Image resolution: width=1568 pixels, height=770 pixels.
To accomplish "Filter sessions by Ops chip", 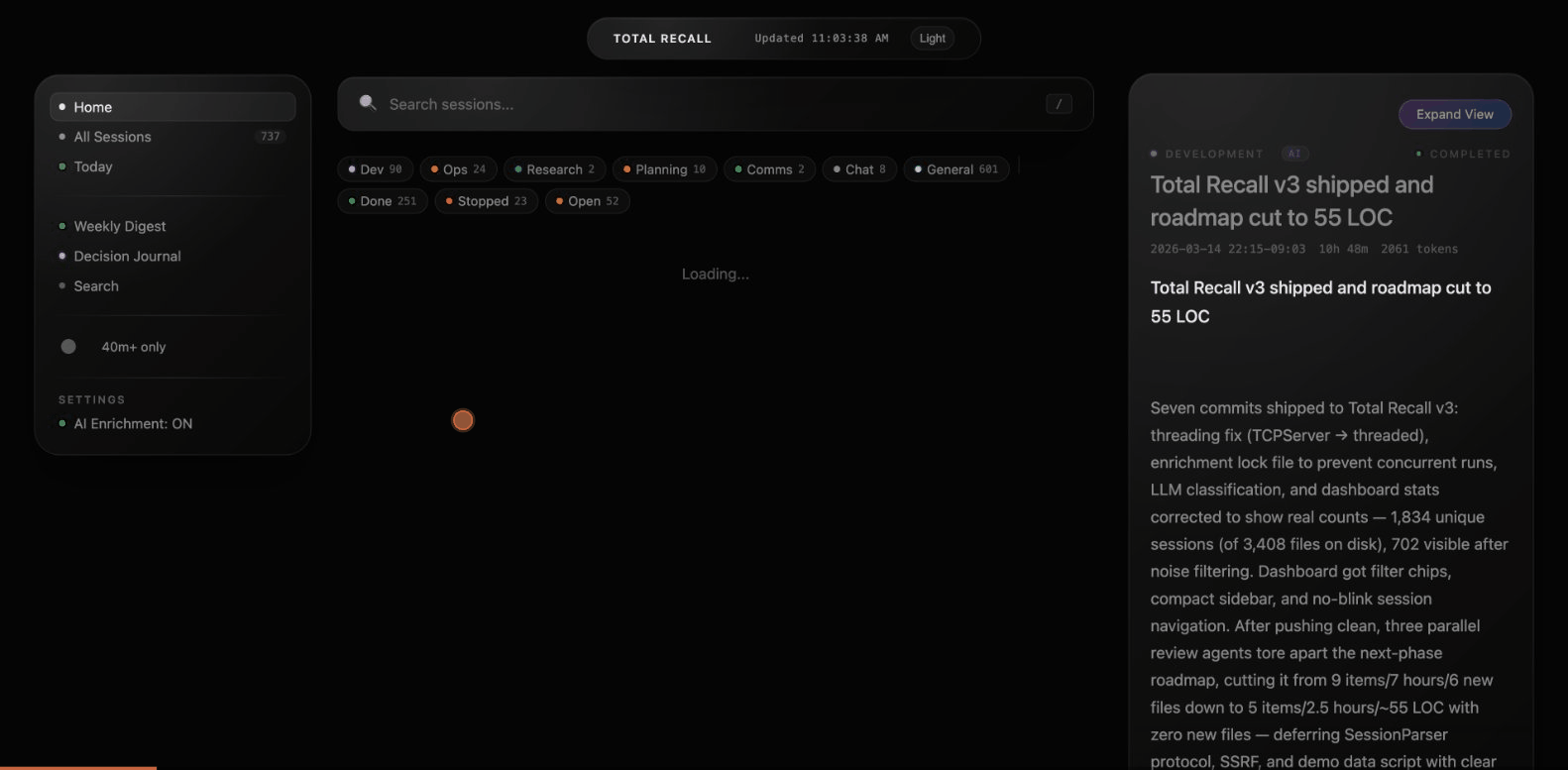I will coord(458,169).
